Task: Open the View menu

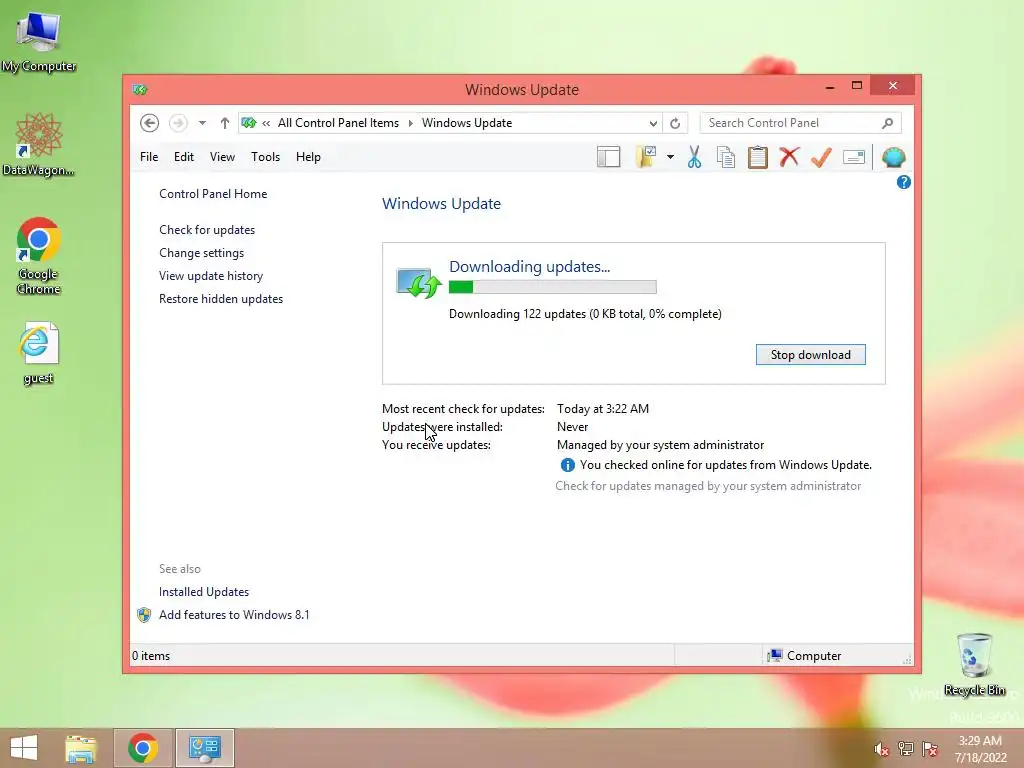Action: 222,157
